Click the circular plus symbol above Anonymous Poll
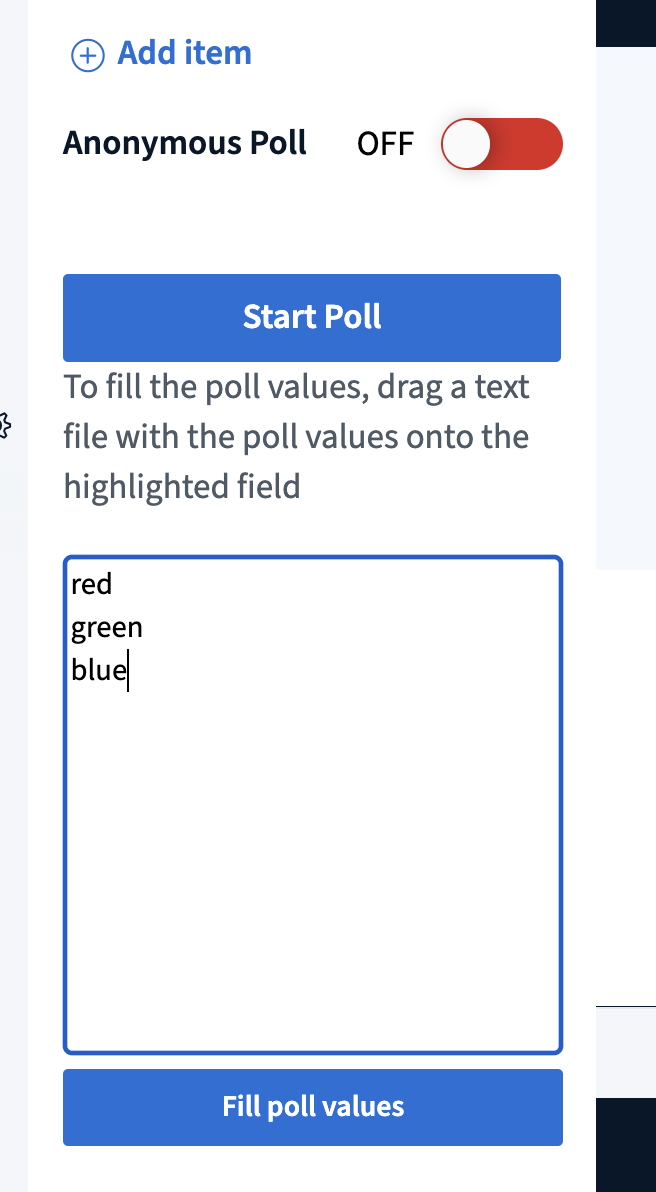Screen dimensions: 656x1192 click(88, 55)
